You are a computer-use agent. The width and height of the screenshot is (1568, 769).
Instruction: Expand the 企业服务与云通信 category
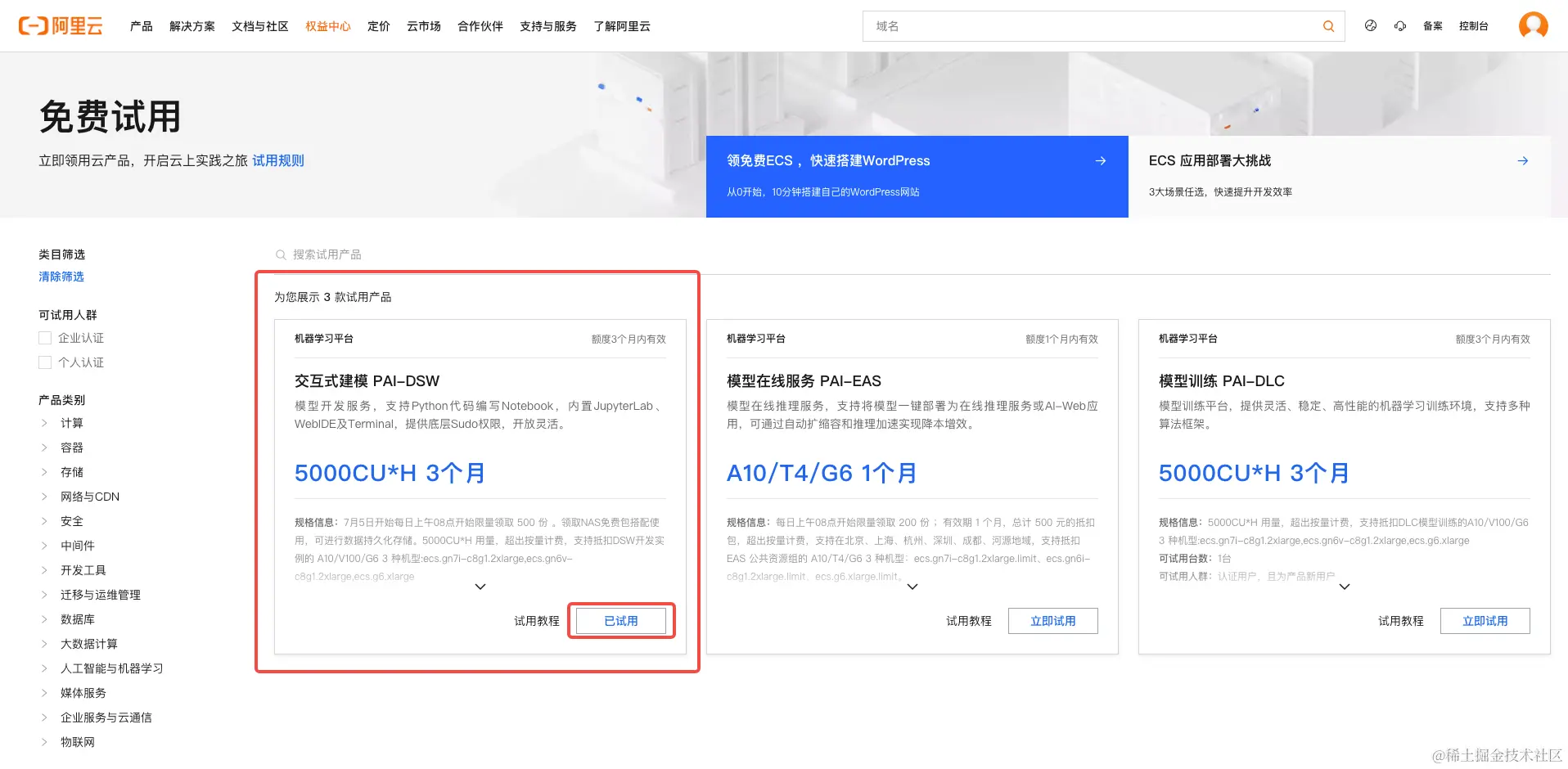(x=44, y=717)
